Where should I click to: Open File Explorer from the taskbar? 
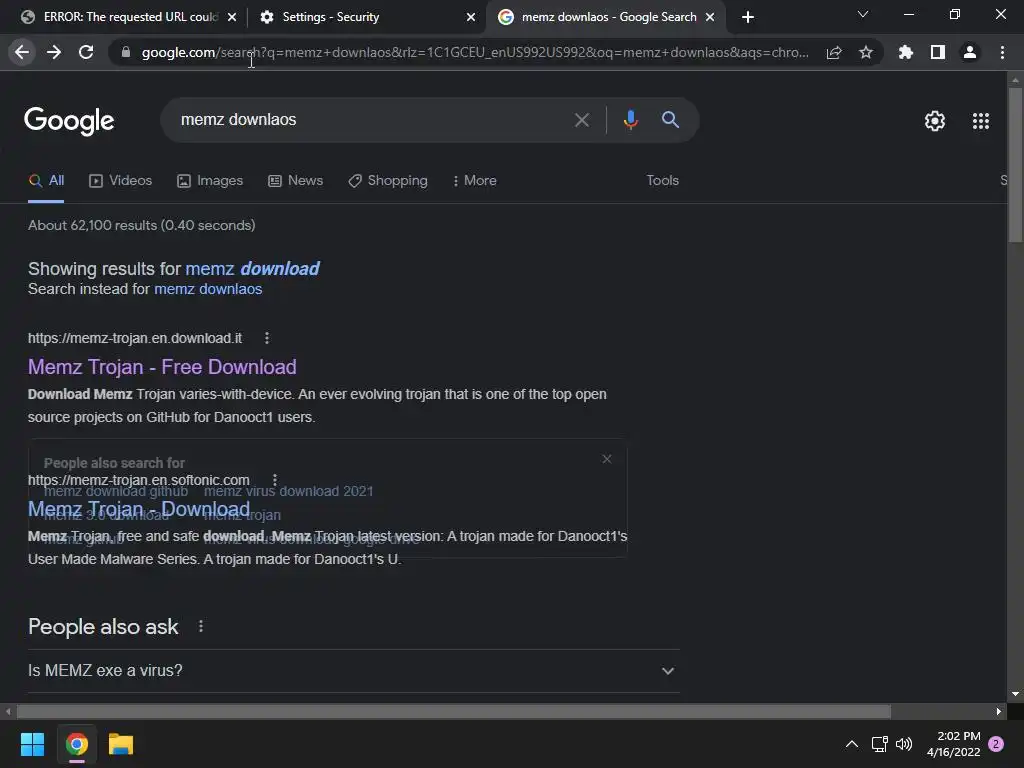click(x=121, y=744)
